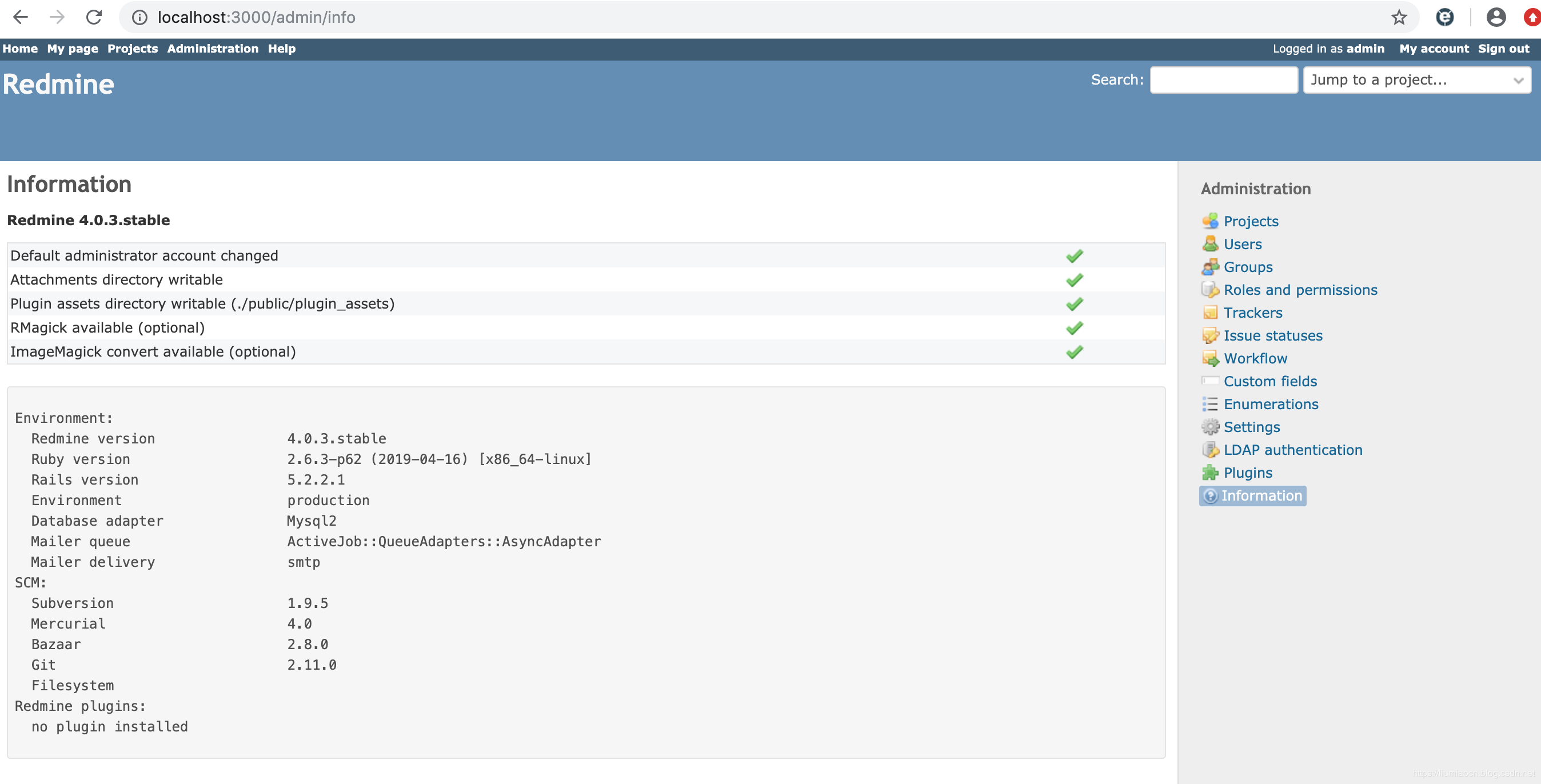Open the Projects link in Administration sidebar
This screenshot has width=1541, height=784.
(1250, 221)
